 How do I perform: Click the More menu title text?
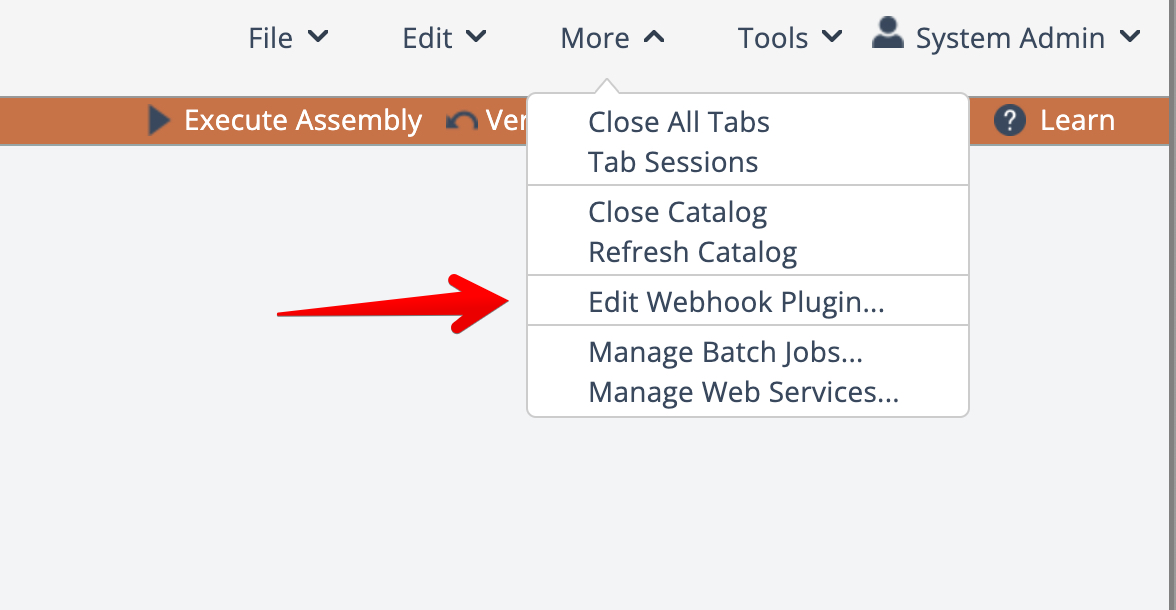(595, 38)
